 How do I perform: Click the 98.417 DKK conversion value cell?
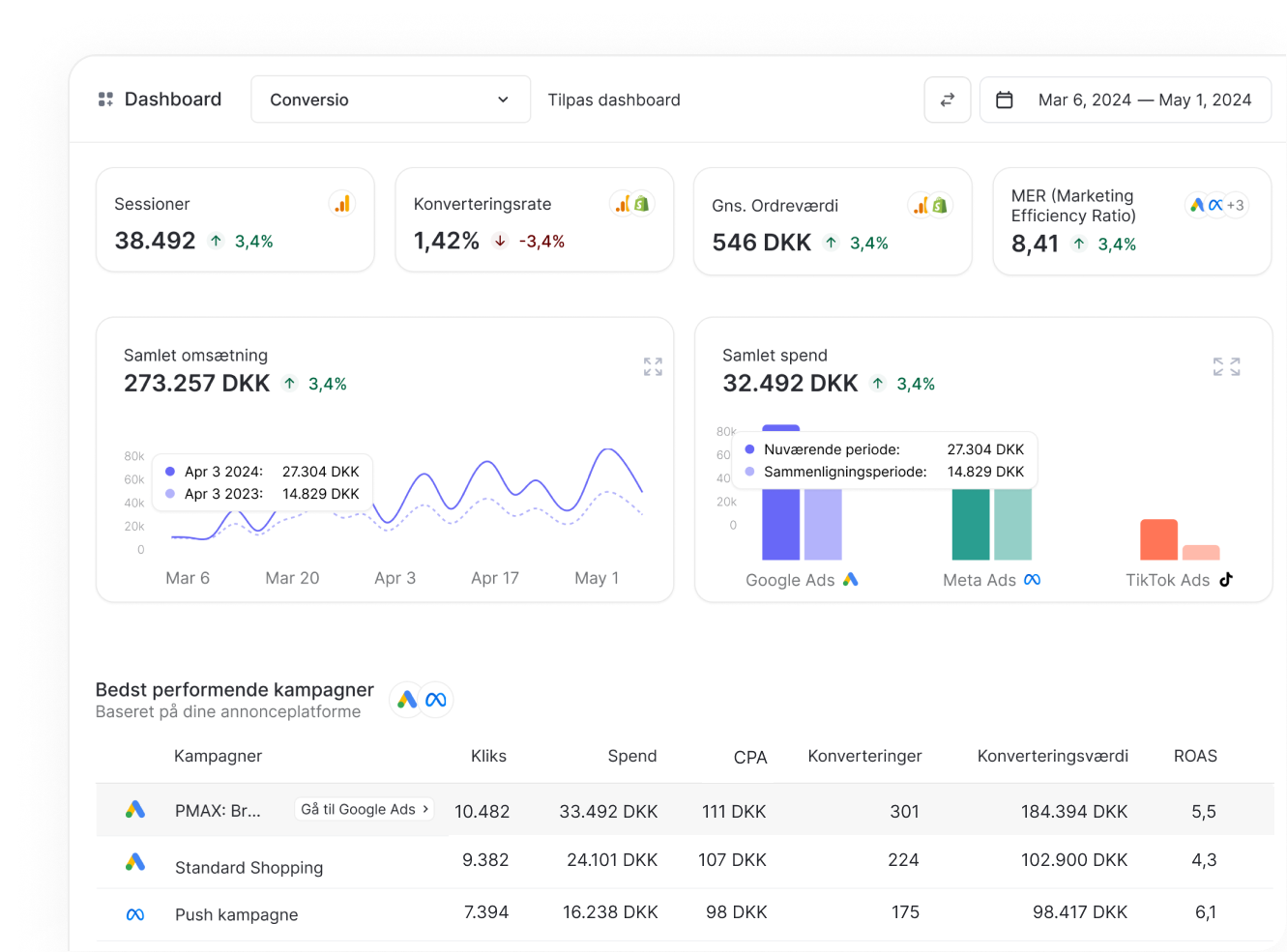[x=1080, y=912]
